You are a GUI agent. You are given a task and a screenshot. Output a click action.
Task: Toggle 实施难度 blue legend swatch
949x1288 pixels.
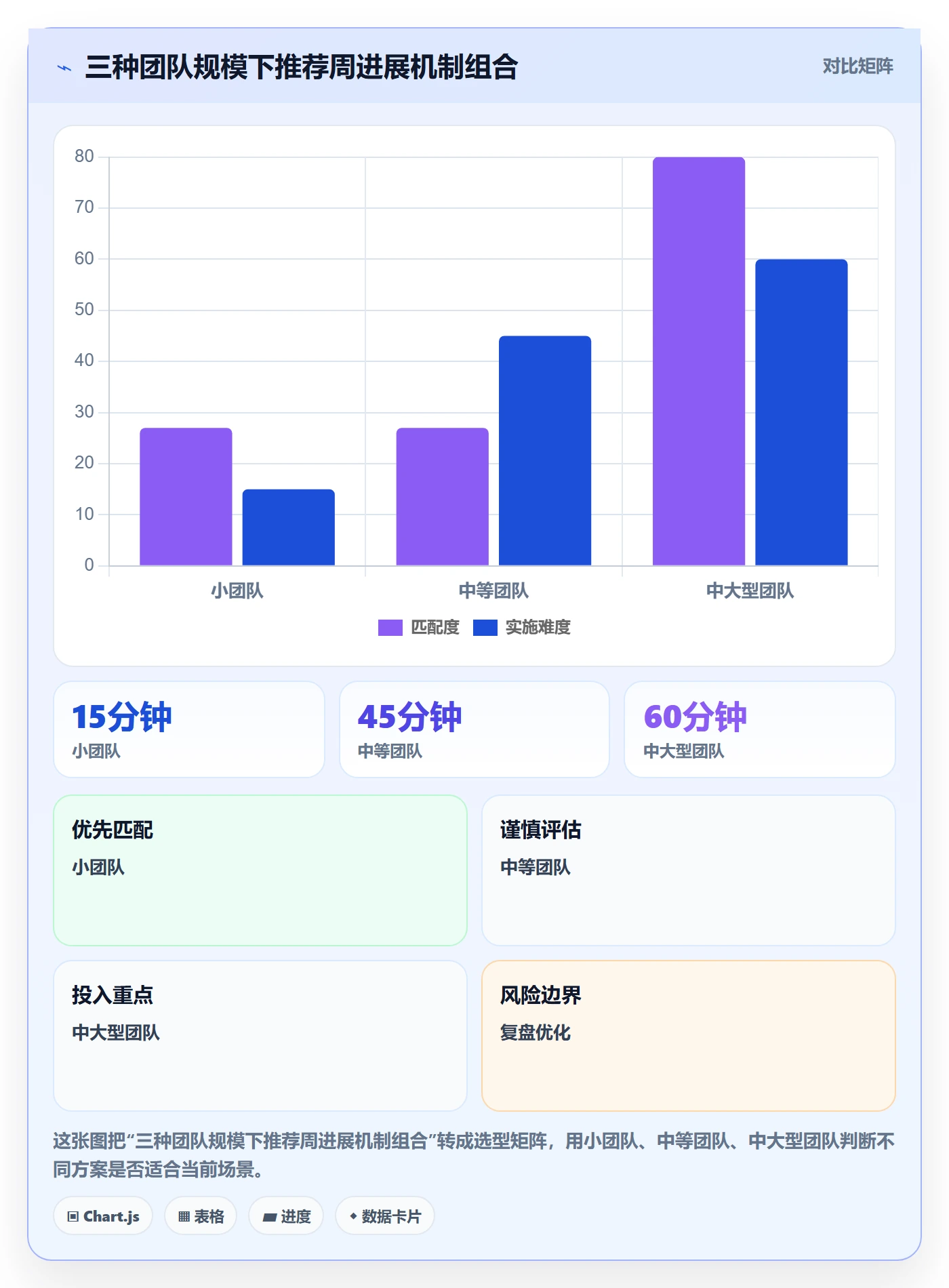(x=485, y=628)
